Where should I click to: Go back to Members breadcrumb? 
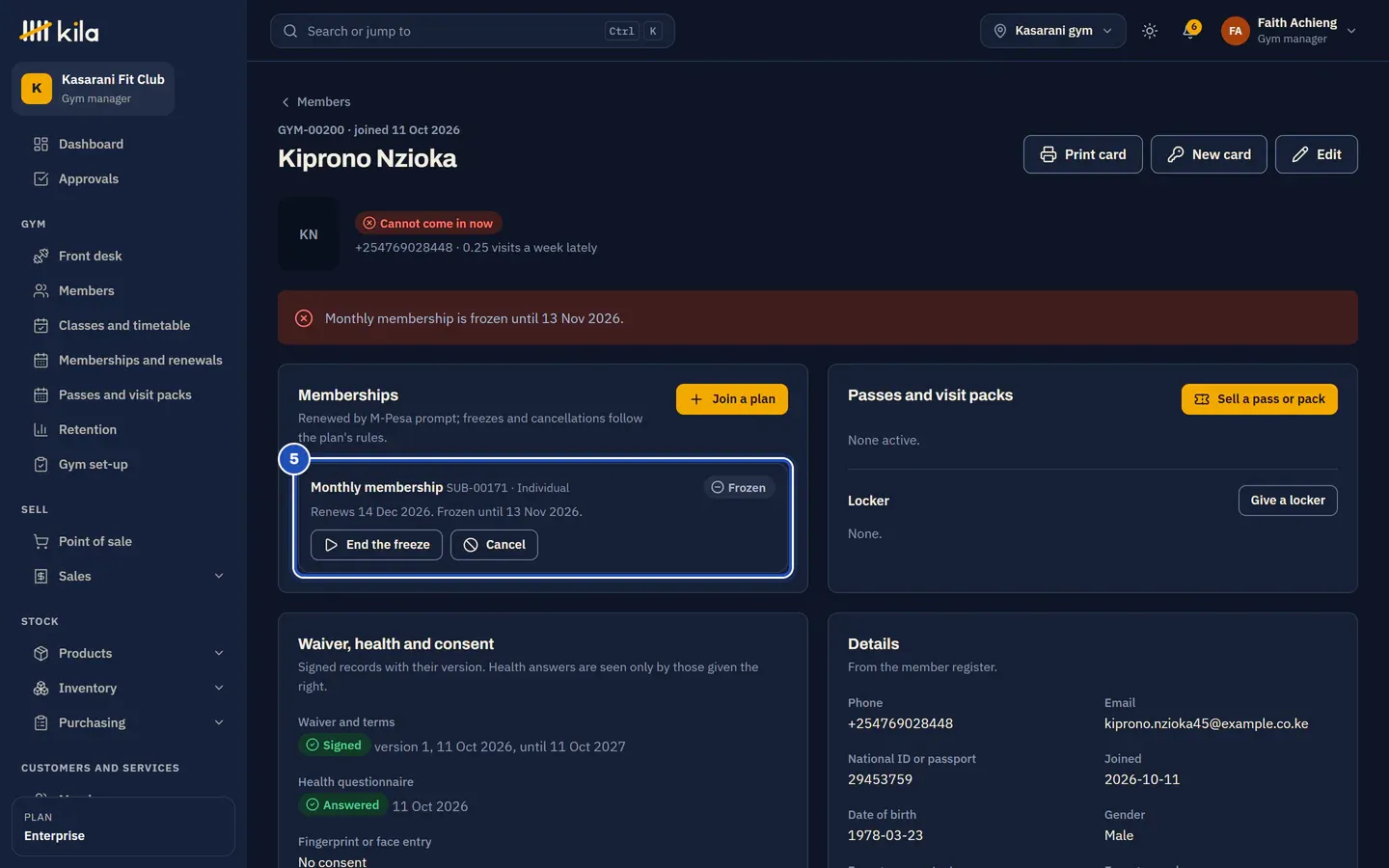point(315,101)
